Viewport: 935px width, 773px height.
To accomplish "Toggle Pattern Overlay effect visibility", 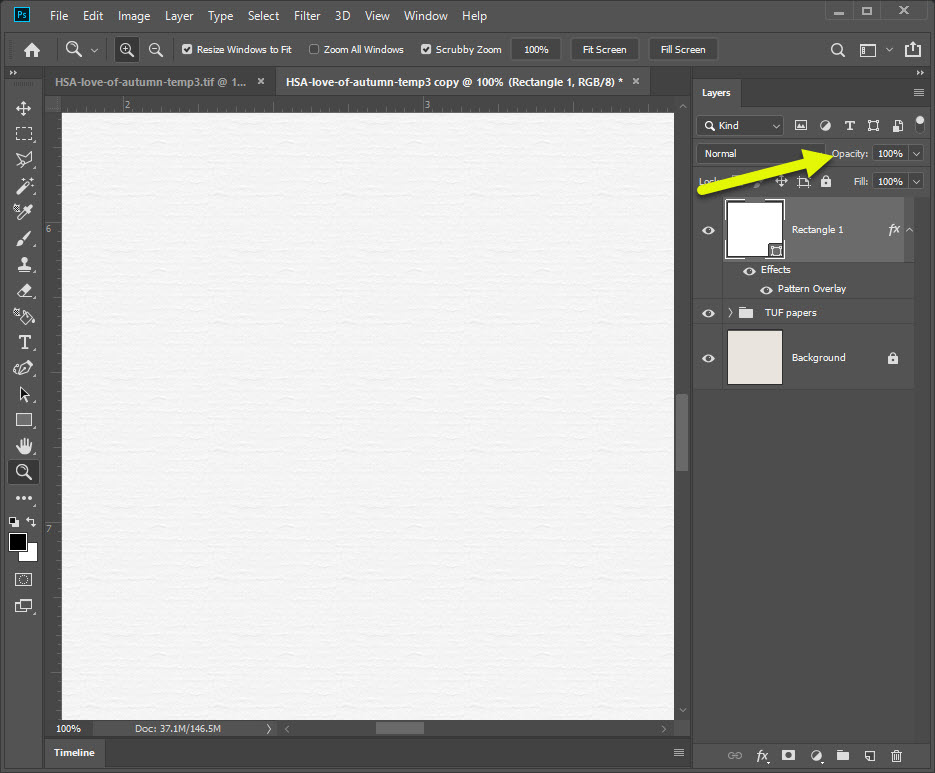I will coord(766,290).
